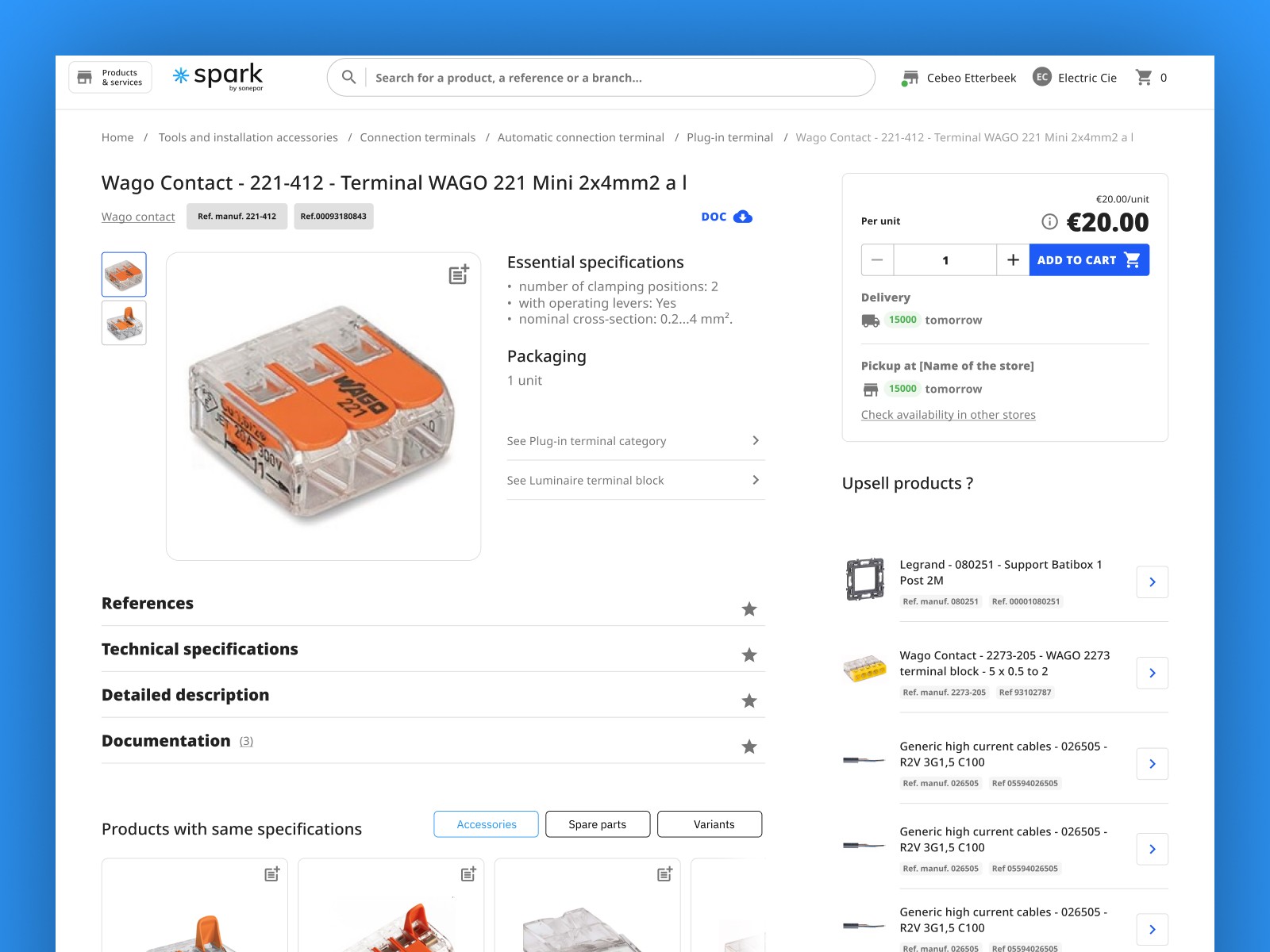Image resolution: width=1270 pixels, height=952 pixels.
Task: Open Automatic connection terminal breadcrumb
Action: coord(581,137)
